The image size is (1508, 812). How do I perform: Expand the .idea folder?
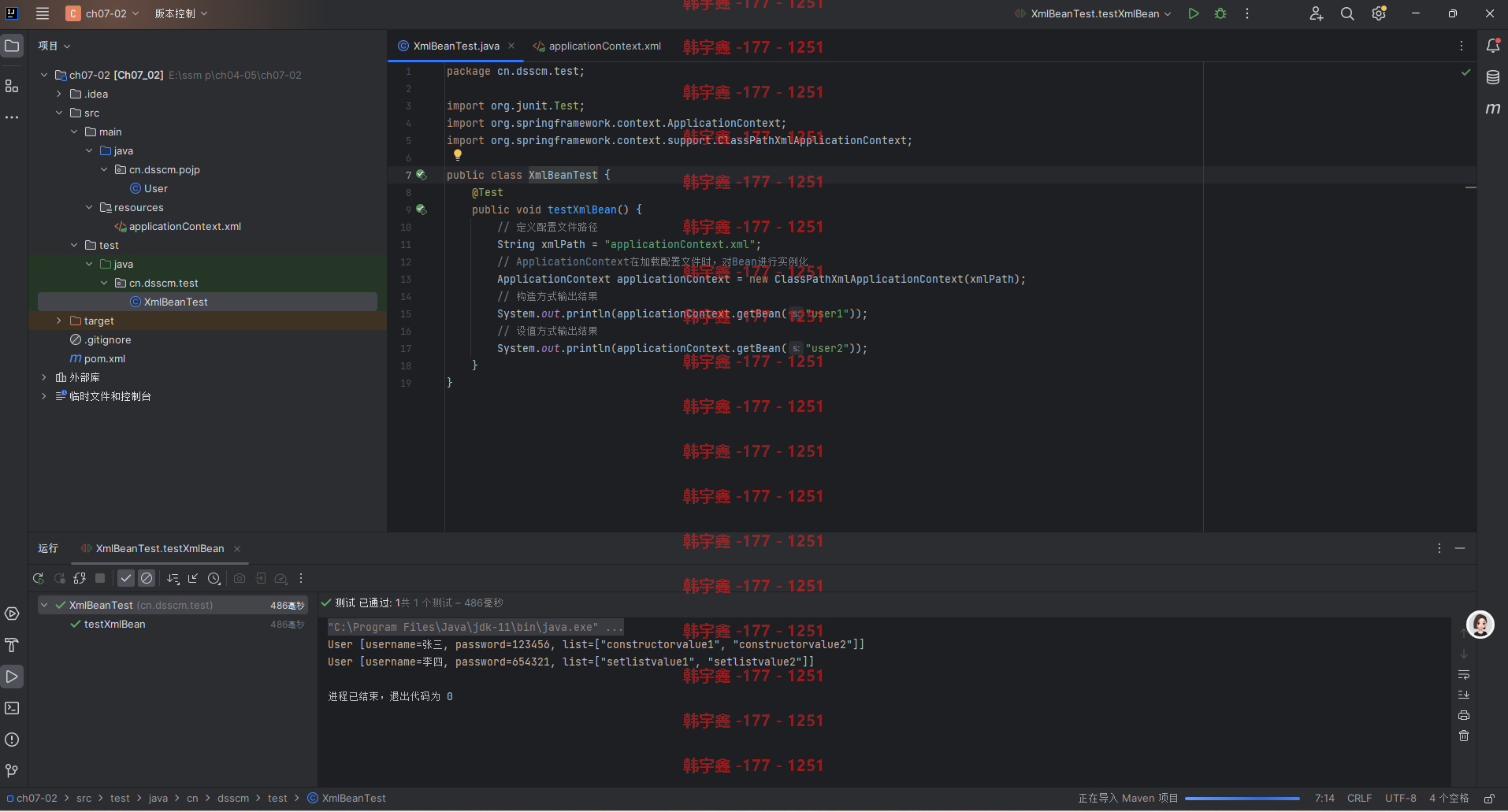(59, 94)
